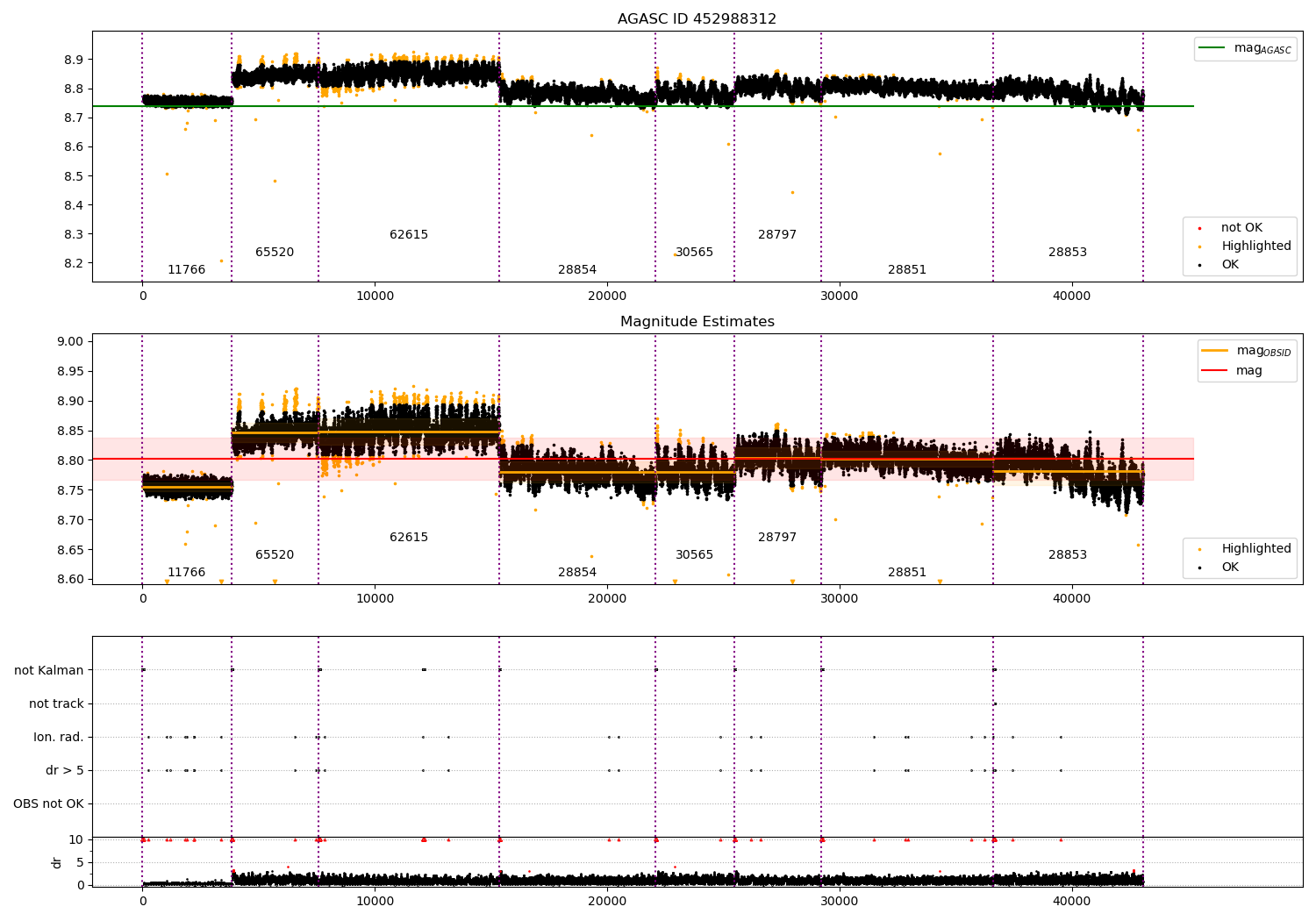Click 28797 label in Magnitude Estimates plot
This screenshot has height=921, width=1316.
(x=777, y=538)
